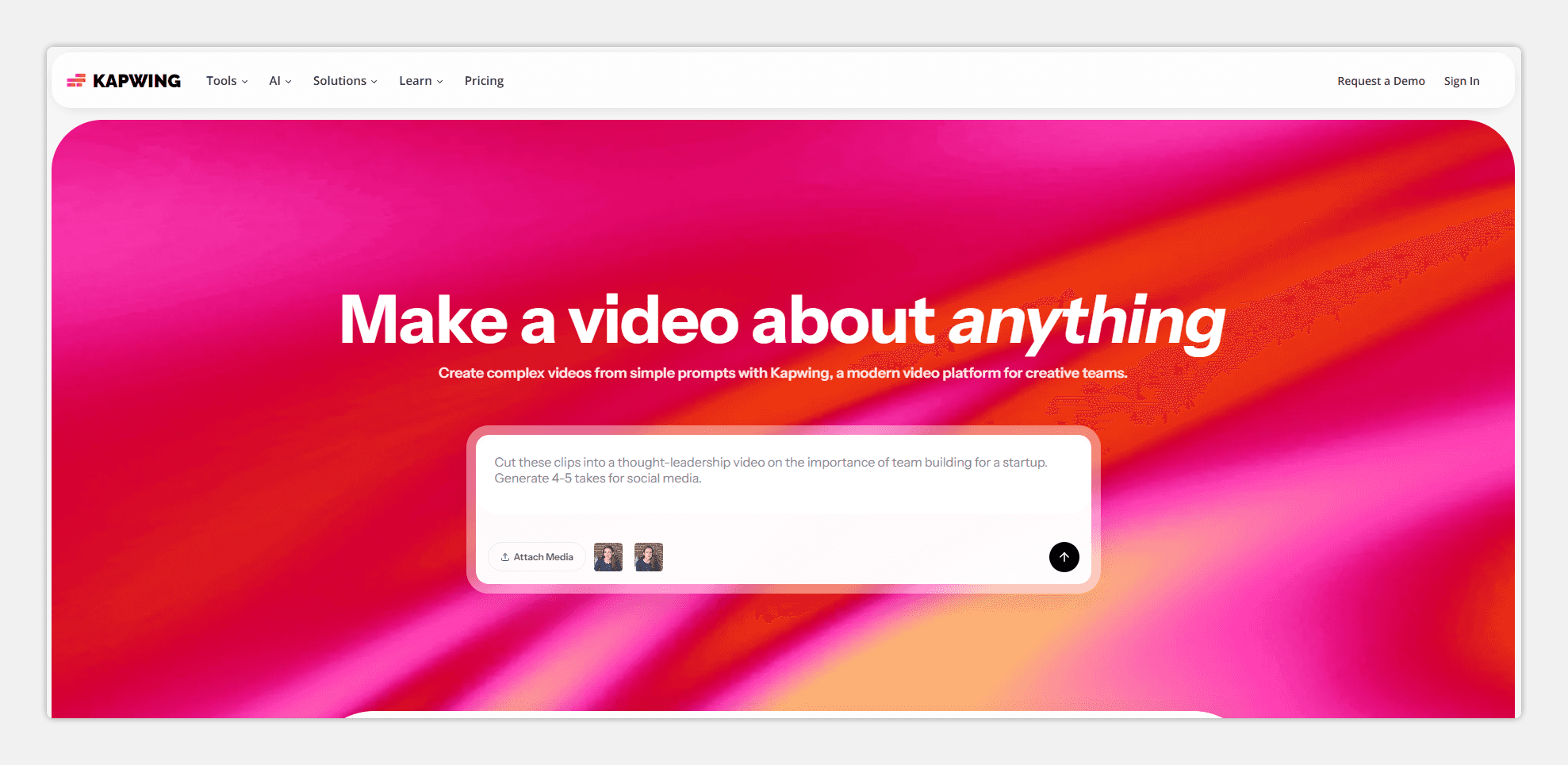Go to the Pricing page

click(x=484, y=81)
